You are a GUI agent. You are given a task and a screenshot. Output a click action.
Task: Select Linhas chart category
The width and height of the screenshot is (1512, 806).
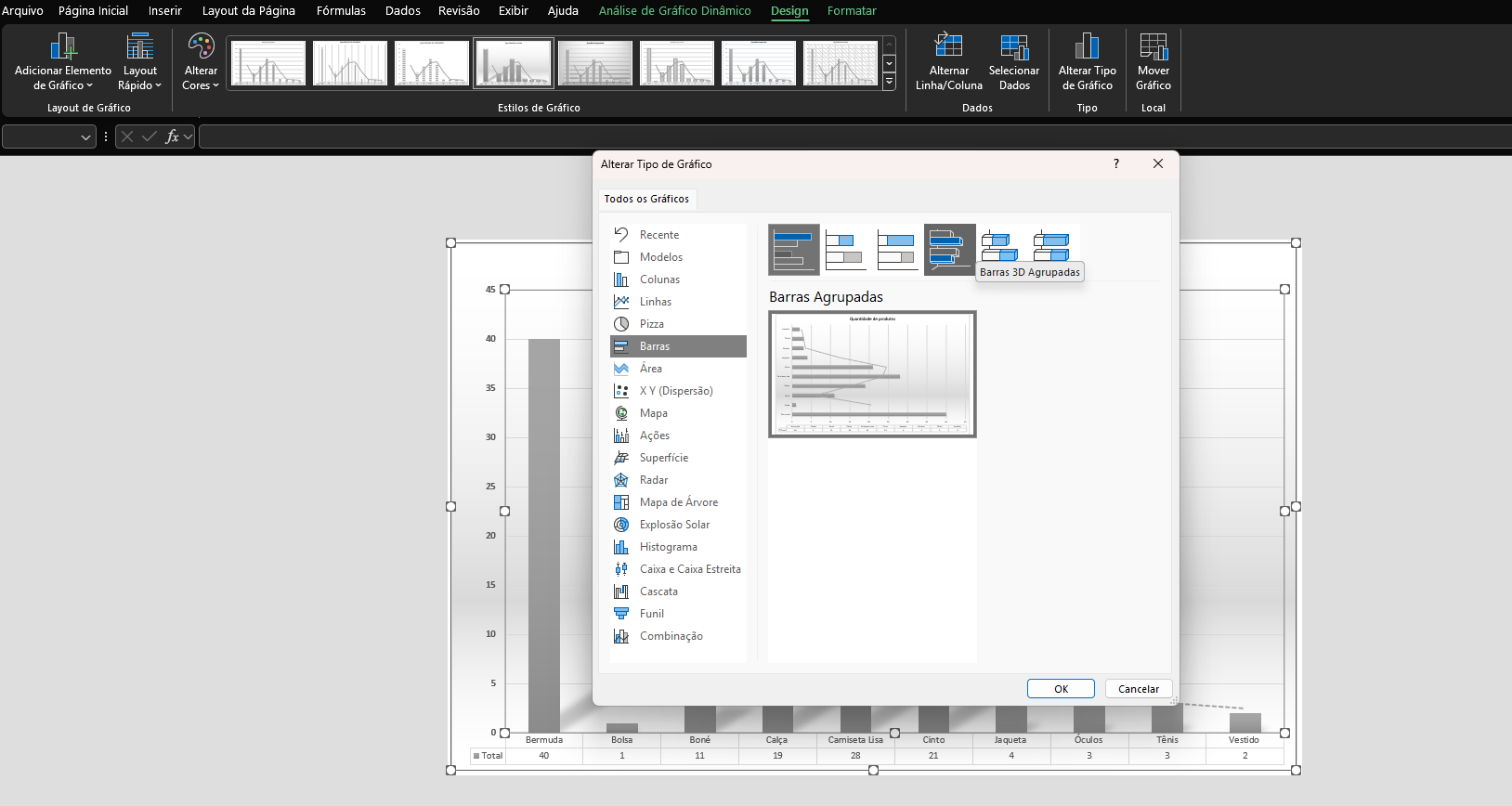point(678,302)
